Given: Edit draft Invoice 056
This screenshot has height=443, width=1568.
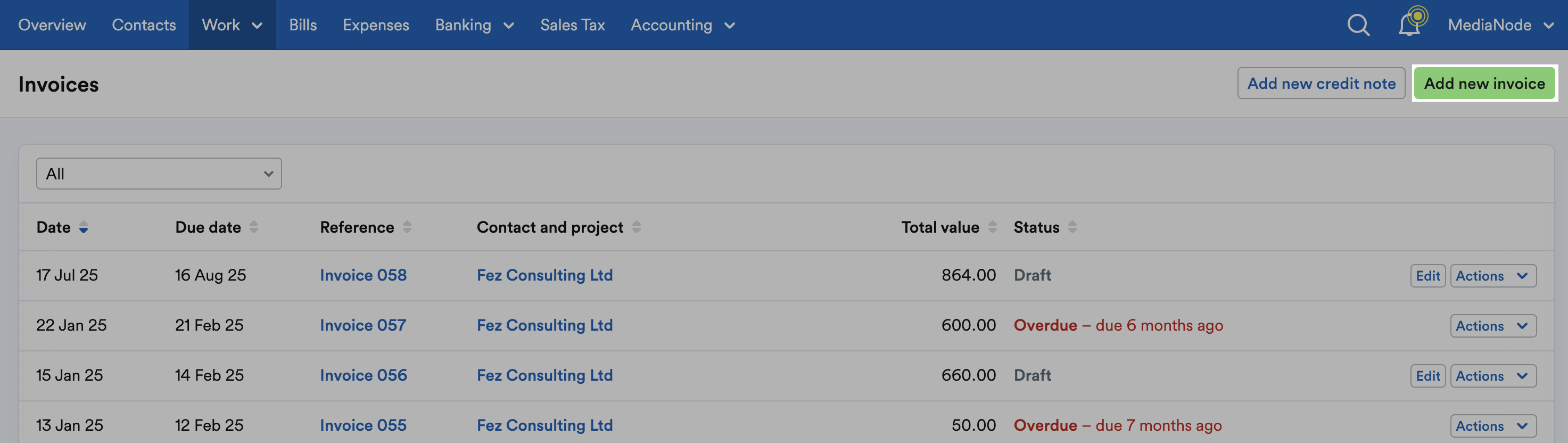Looking at the screenshot, I should (x=1427, y=375).
